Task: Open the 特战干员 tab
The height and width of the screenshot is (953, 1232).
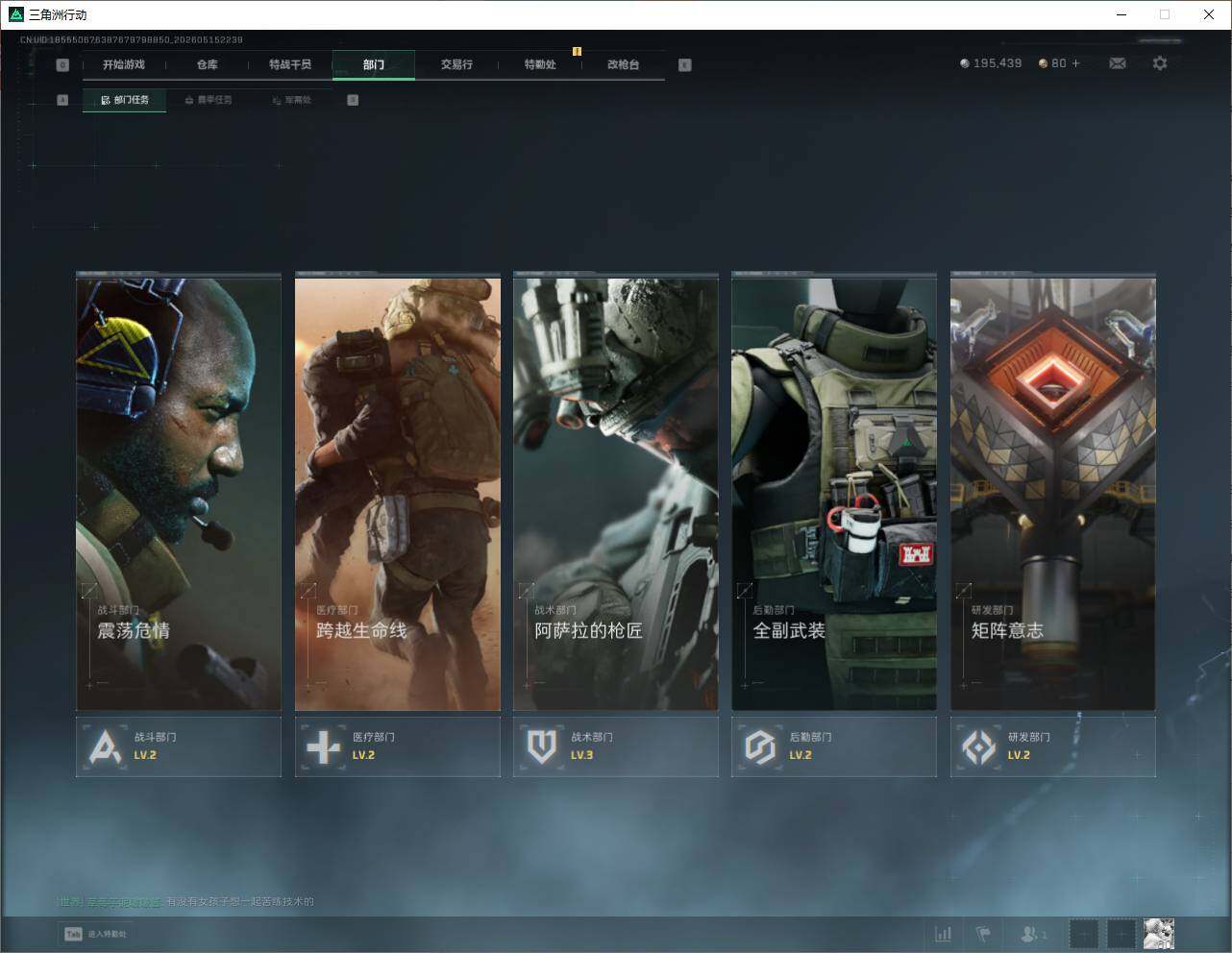Action: coord(290,64)
